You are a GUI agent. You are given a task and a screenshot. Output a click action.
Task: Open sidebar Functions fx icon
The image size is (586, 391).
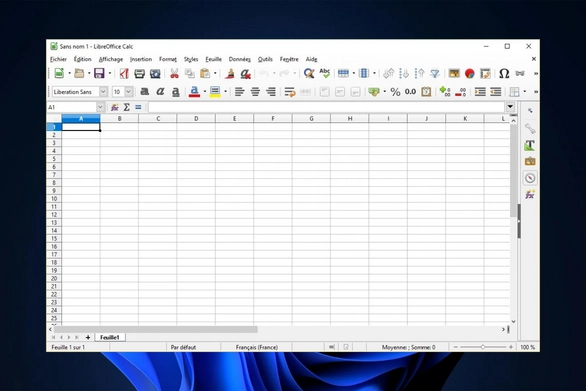(530, 194)
